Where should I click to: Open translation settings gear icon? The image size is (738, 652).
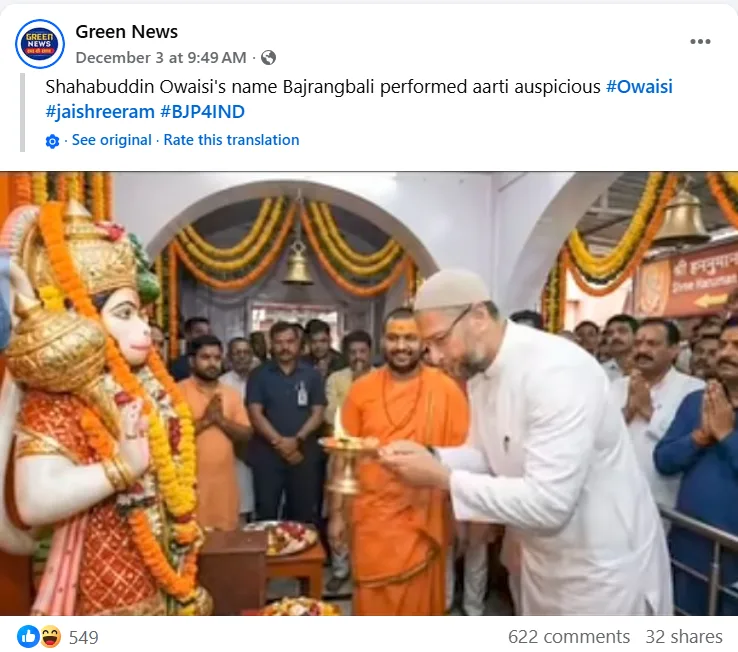(x=52, y=141)
